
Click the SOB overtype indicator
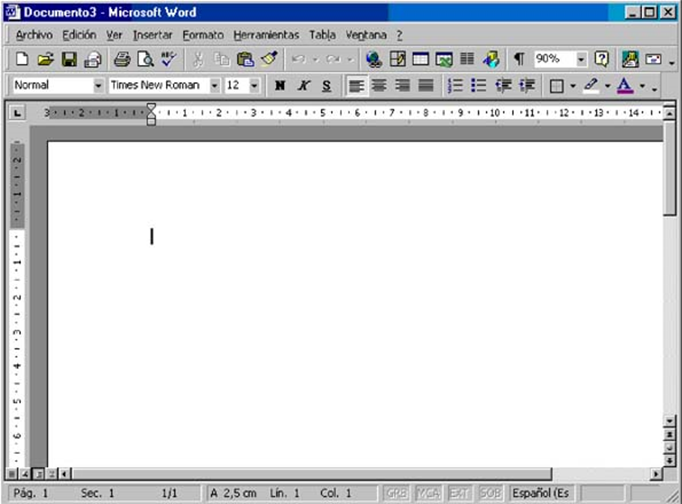coord(490,493)
